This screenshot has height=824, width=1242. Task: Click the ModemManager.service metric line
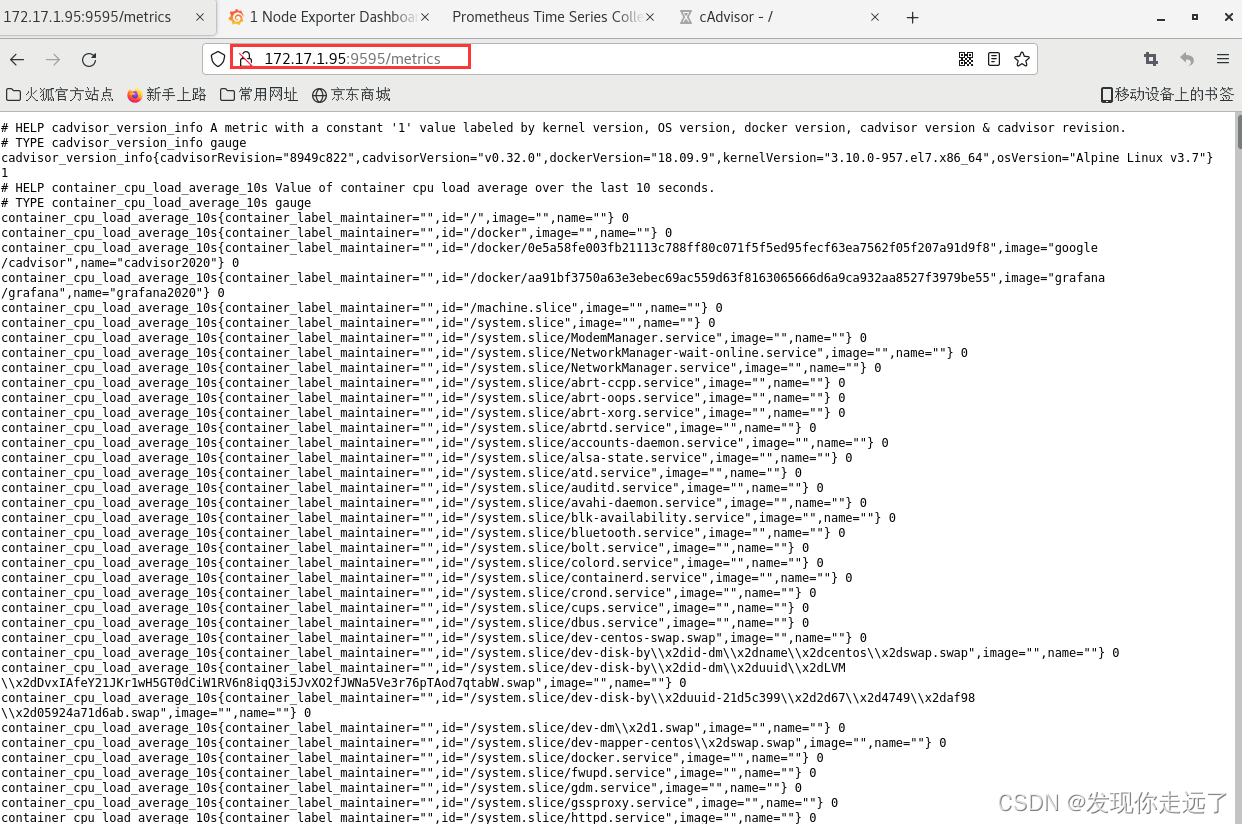point(434,338)
